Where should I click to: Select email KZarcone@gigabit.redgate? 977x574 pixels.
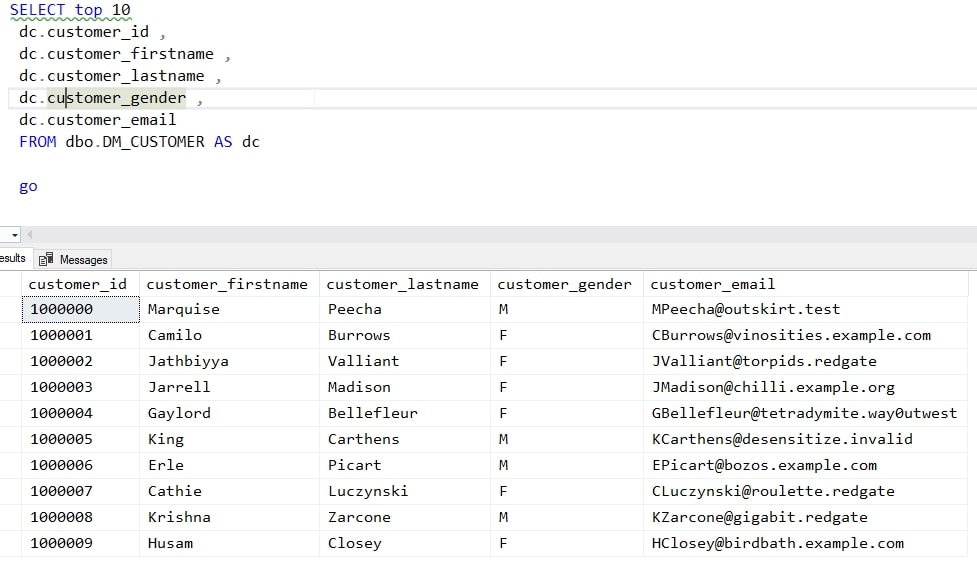806,517
